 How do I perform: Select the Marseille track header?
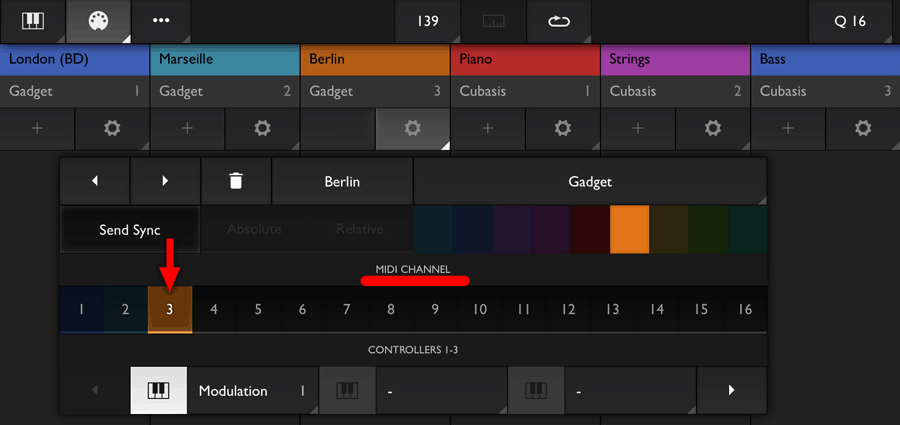pyautogui.click(x=225, y=60)
